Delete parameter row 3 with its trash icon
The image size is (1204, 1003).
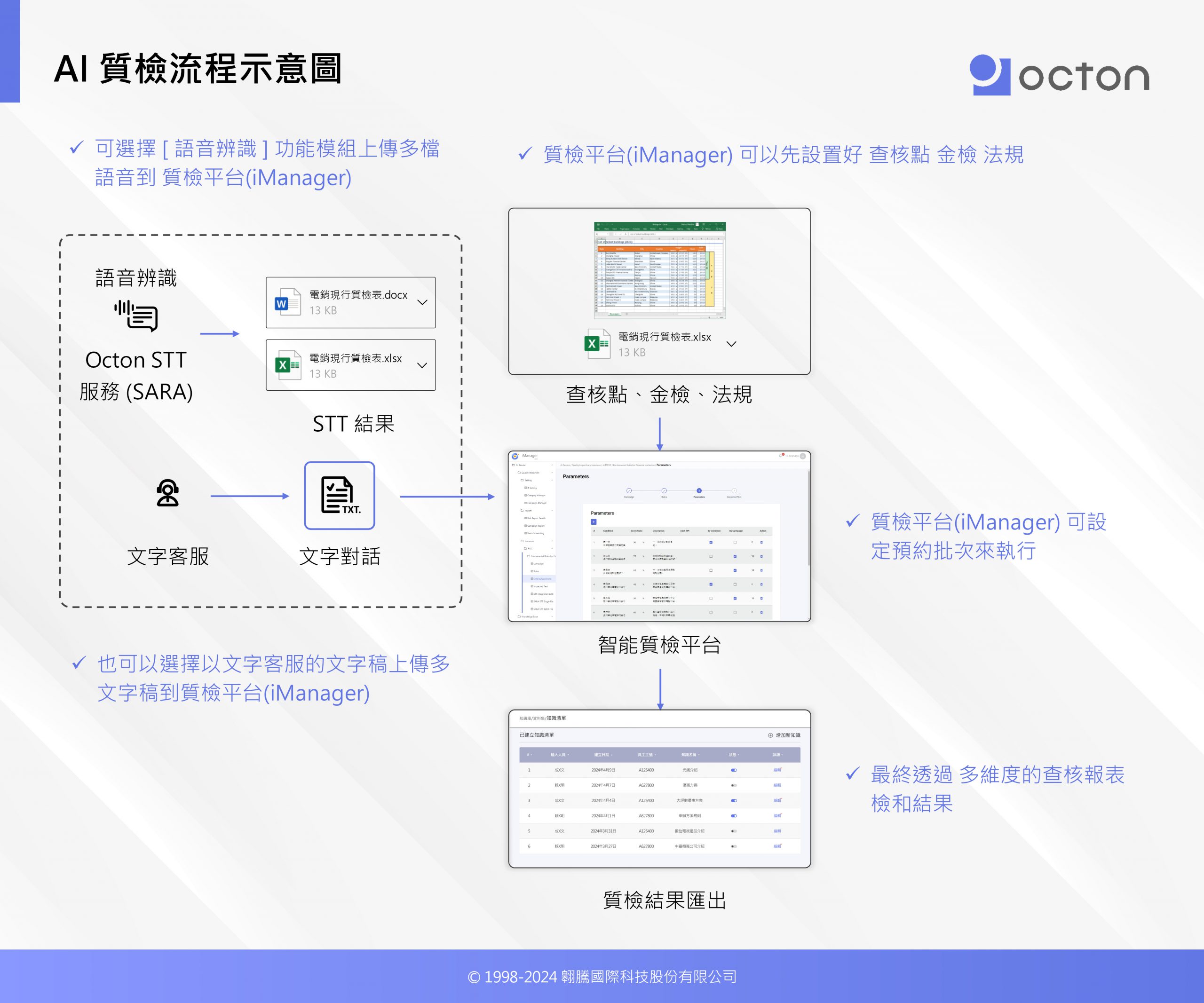click(761, 570)
